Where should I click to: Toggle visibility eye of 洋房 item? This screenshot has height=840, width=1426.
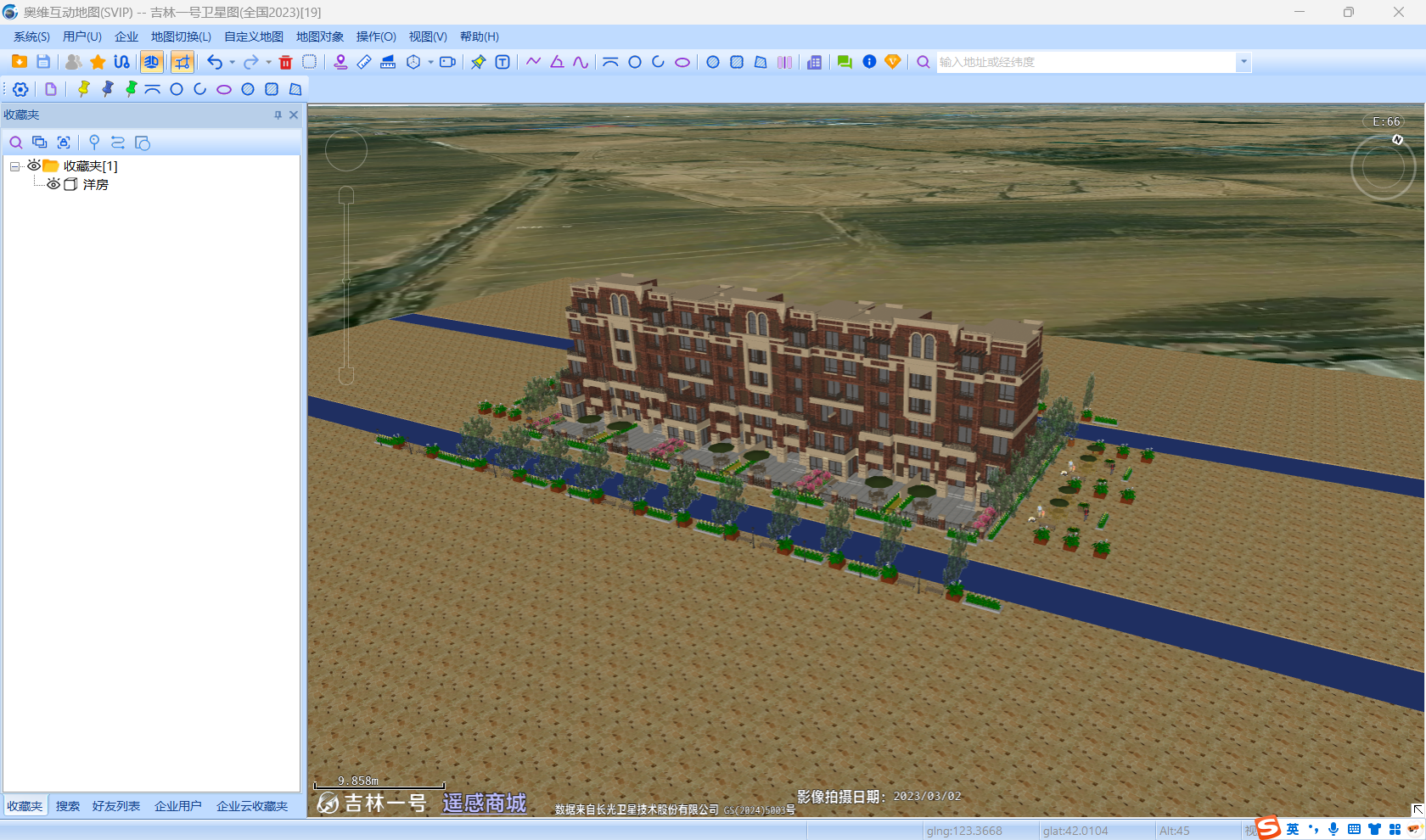pyautogui.click(x=53, y=184)
